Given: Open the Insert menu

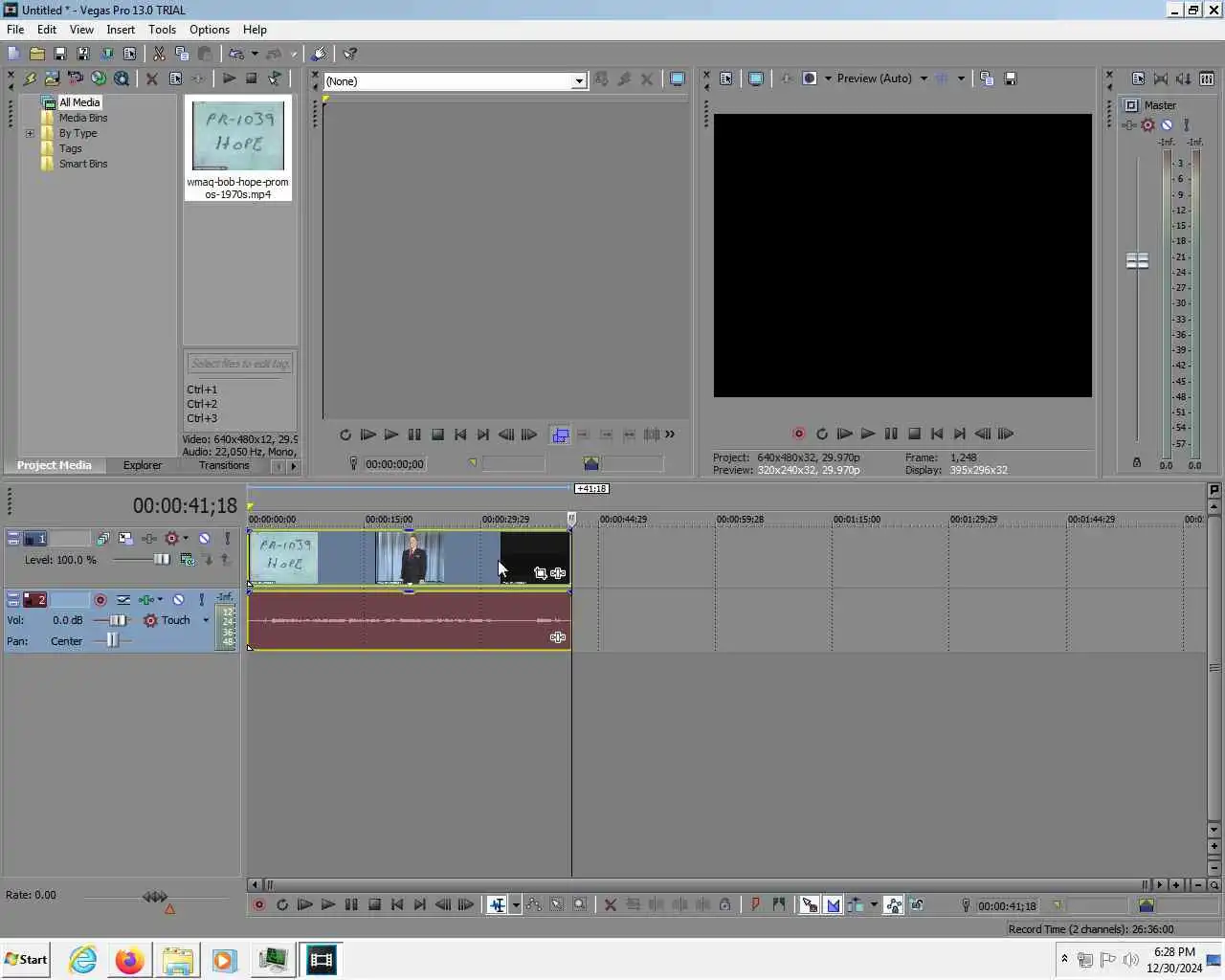Looking at the screenshot, I should pos(121,30).
